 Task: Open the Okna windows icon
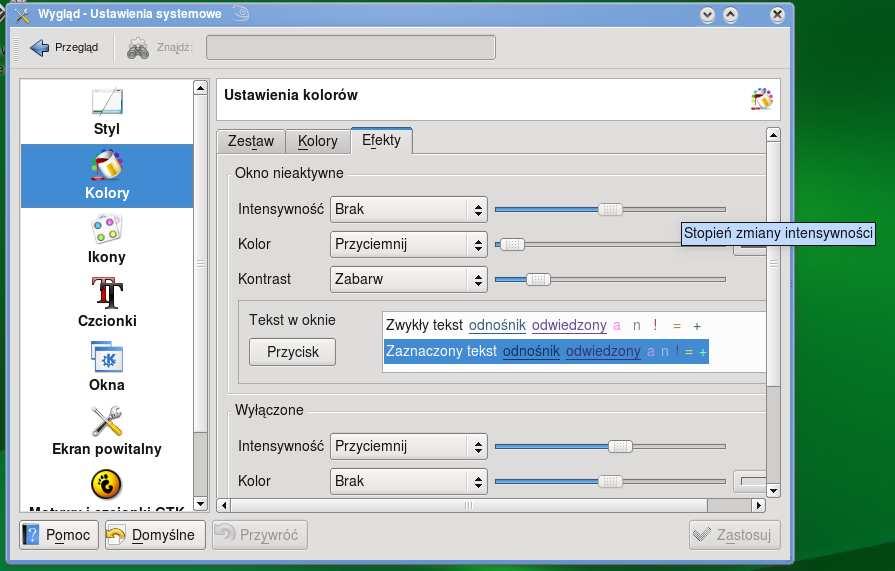(107, 357)
